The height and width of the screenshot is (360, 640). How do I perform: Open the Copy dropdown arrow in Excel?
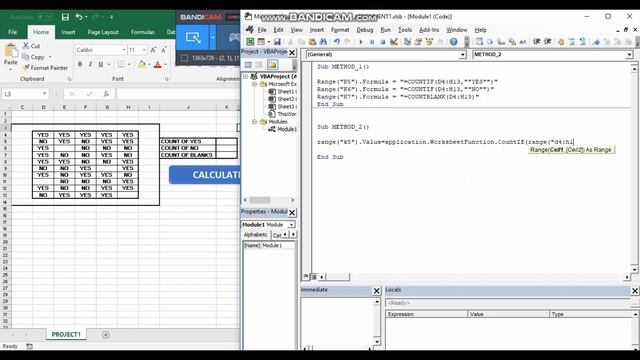[50, 57]
